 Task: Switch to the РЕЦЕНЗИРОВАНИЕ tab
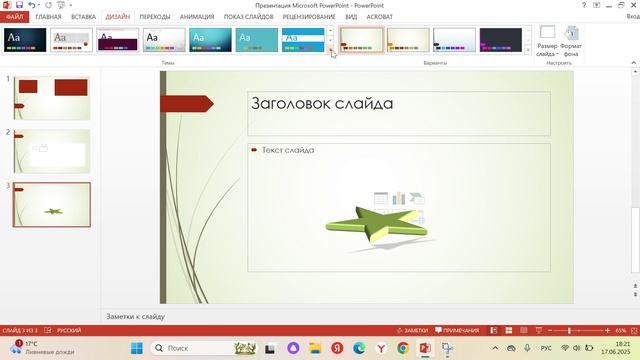coord(309,17)
